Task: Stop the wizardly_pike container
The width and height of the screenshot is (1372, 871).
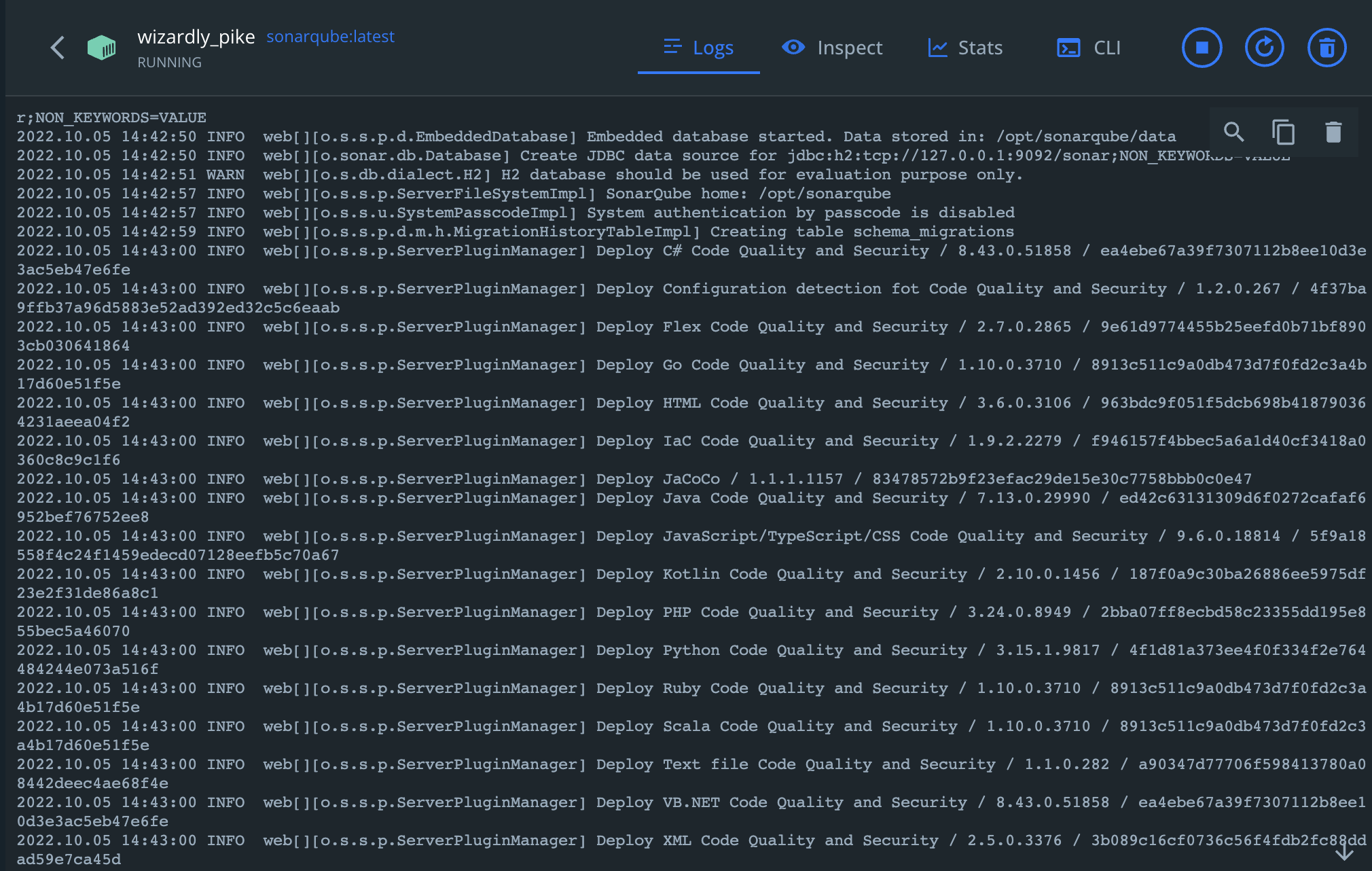Action: tap(1202, 48)
